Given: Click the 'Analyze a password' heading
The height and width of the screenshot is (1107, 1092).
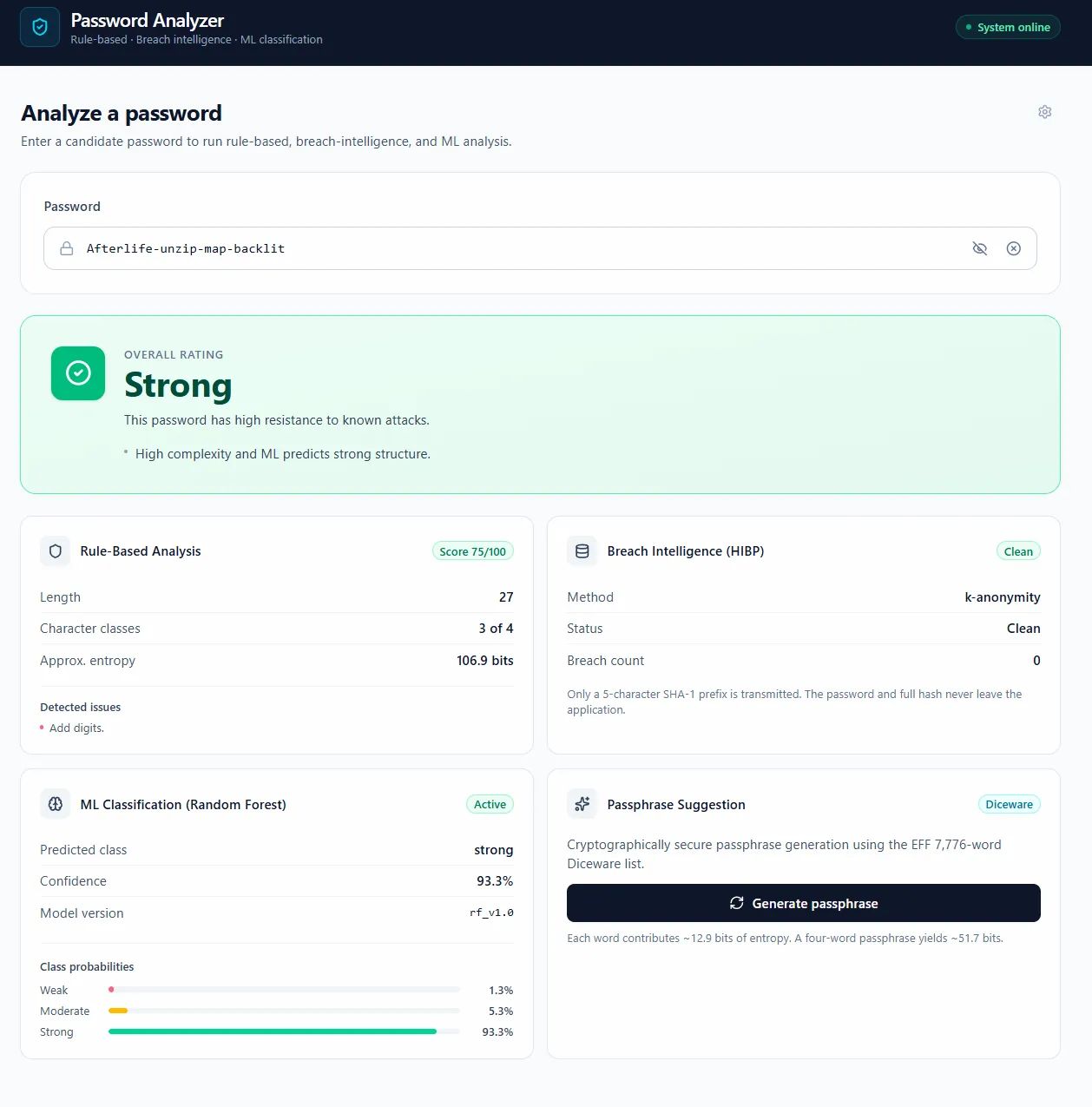Looking at the screenshot, I should [x=122, y=114].
